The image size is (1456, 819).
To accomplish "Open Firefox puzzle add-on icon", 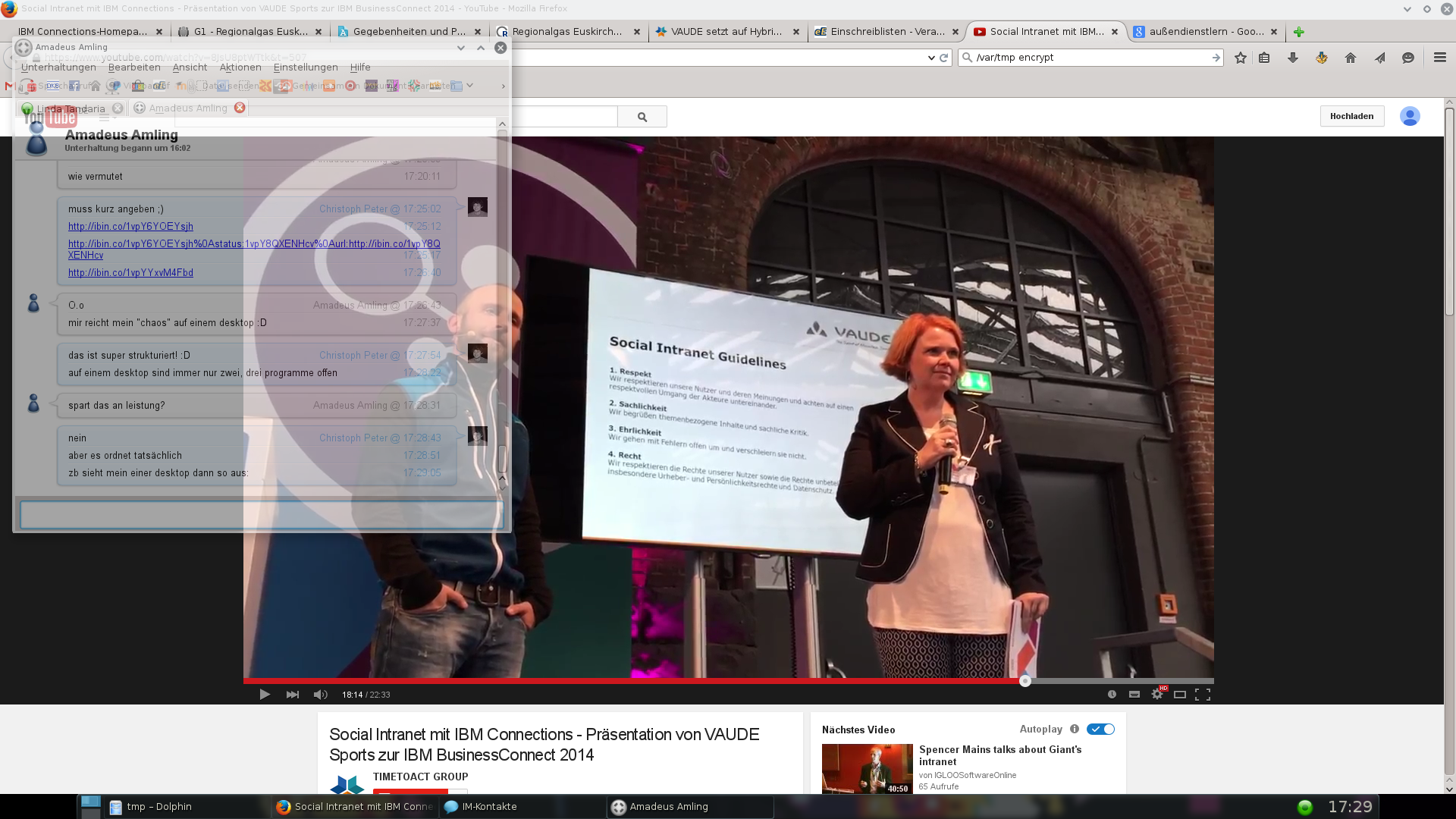I will pos(1322,58).
